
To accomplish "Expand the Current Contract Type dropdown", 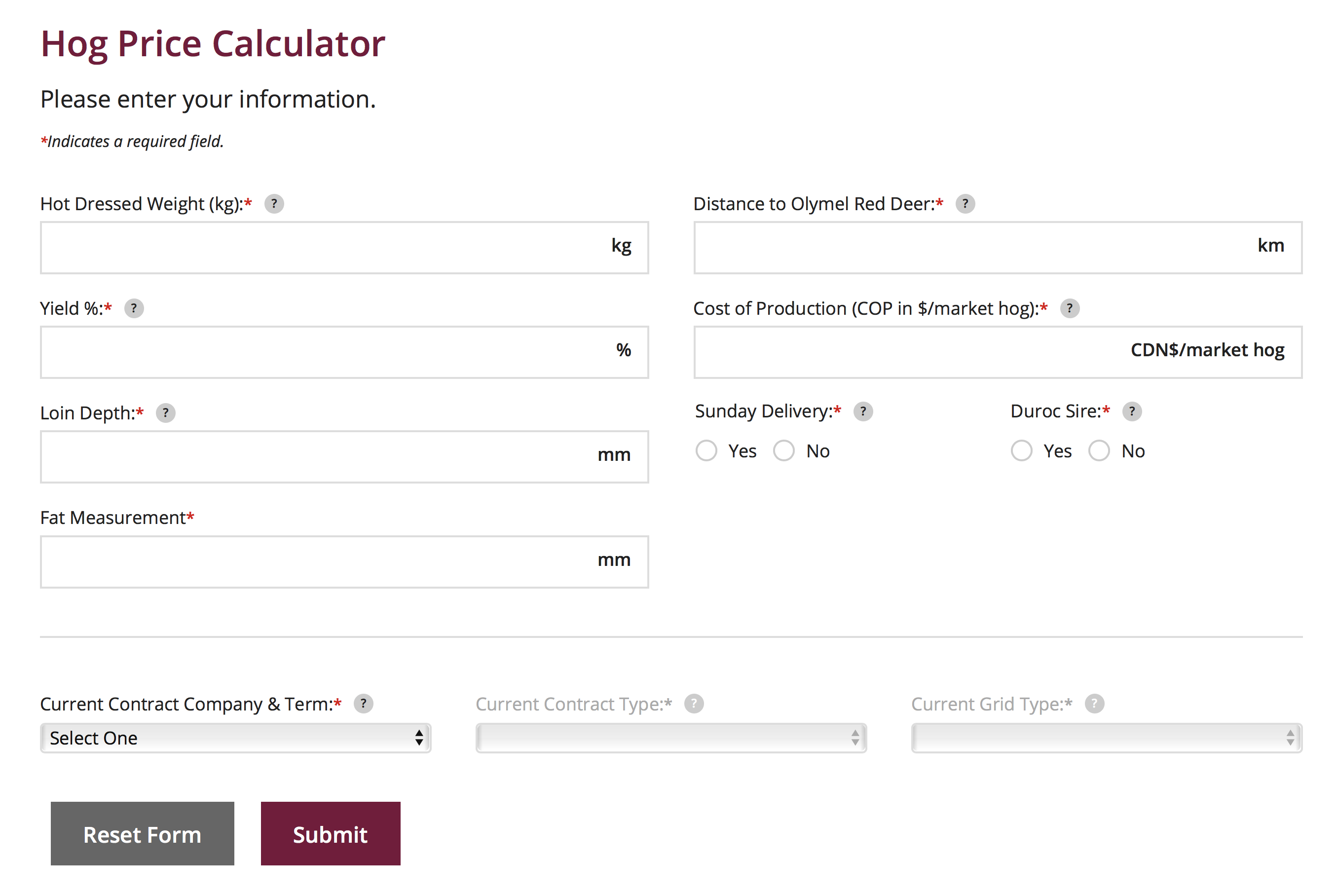I will tap(671, 738).
